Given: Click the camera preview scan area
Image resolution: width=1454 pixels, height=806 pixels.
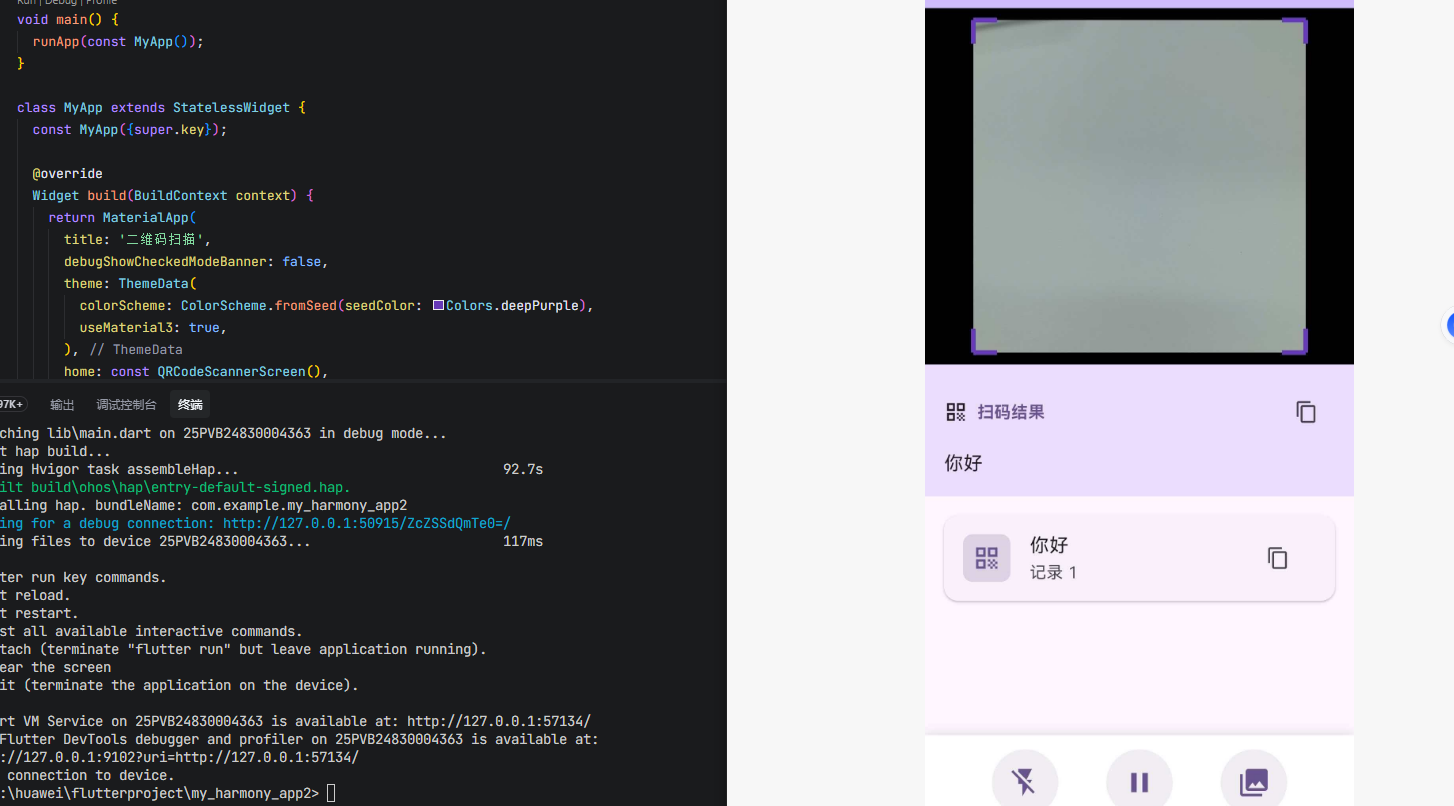Looking at the screenshot, I should click(x=1139, y=186).
